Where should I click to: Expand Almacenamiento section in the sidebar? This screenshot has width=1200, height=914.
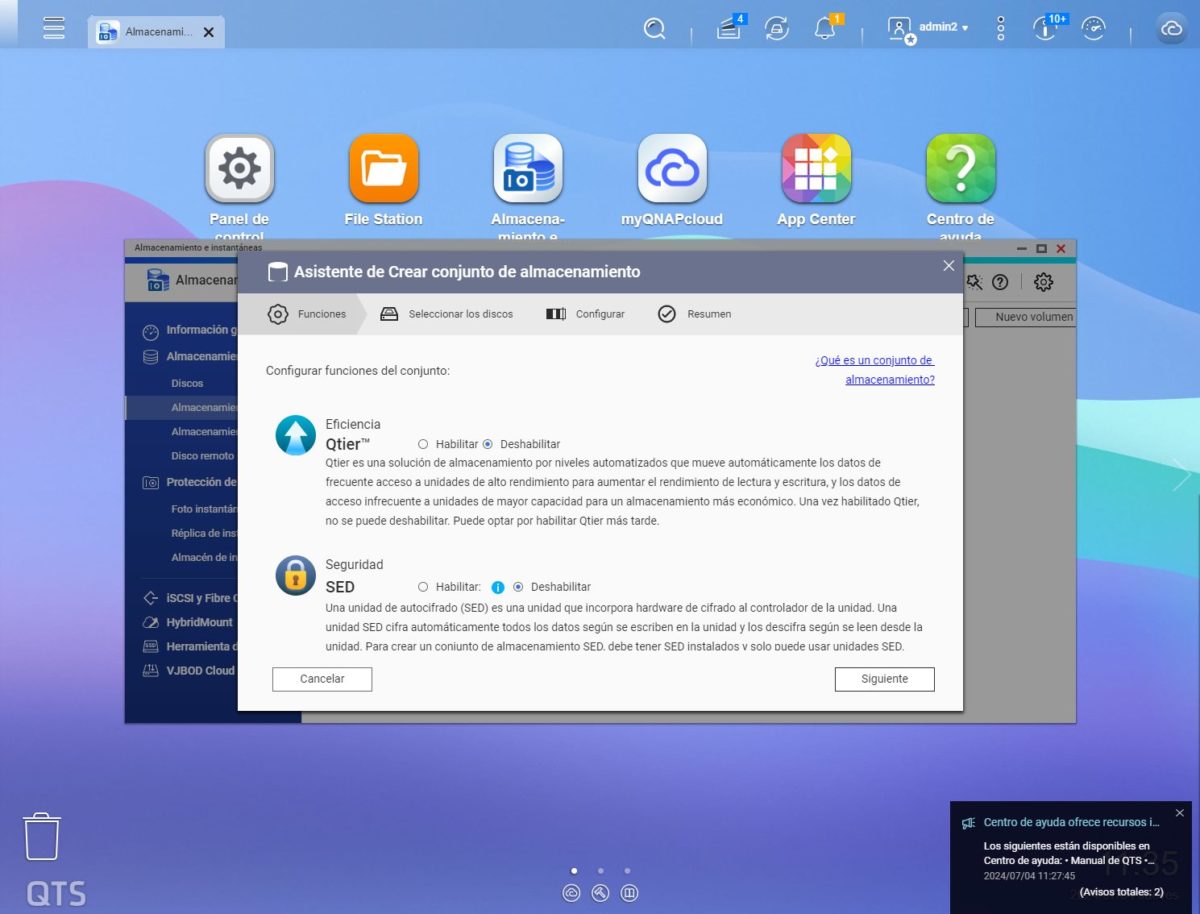tap(189, 356)
